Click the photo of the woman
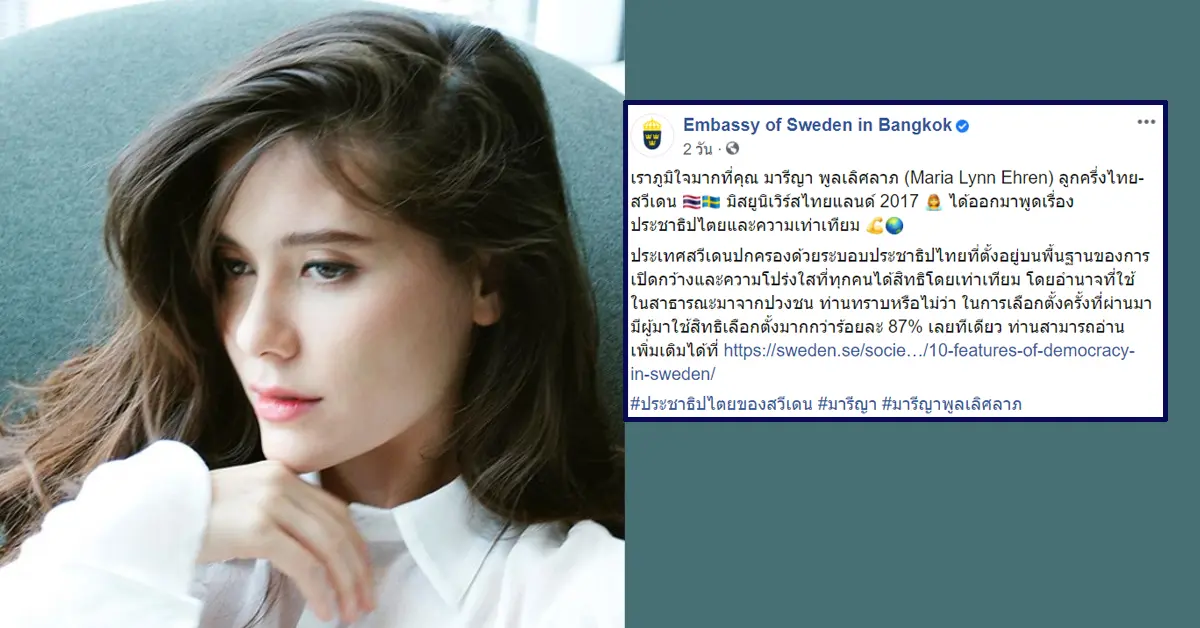1200x628 pixels. pyautogui.click(x=312, y=314)
